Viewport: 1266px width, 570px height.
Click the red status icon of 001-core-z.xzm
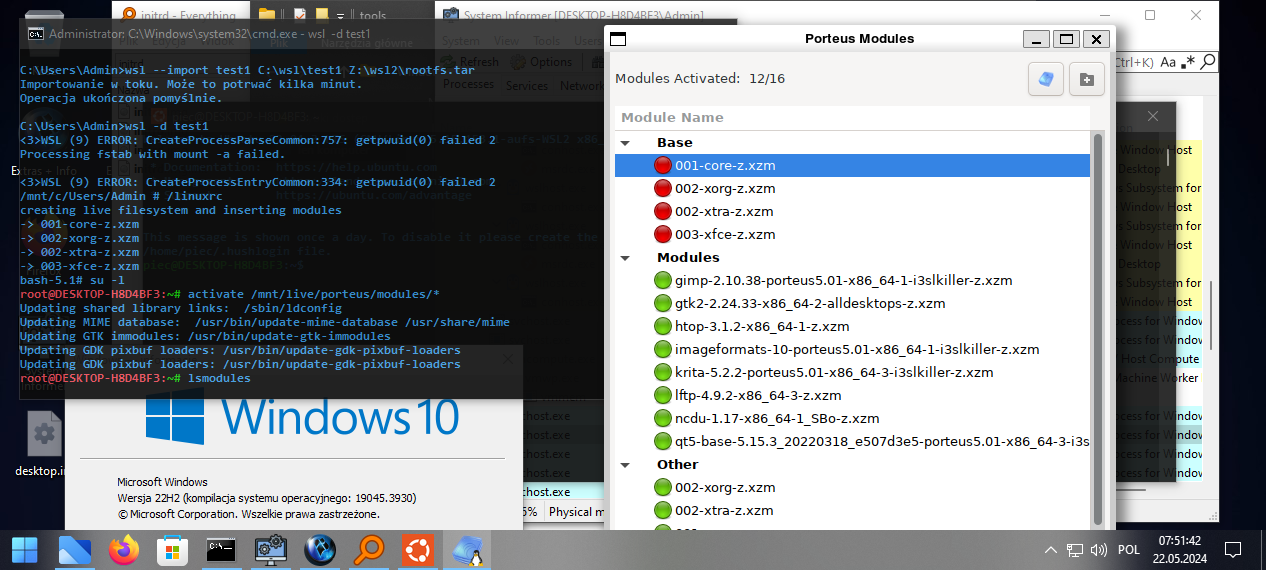coord(663,166)
